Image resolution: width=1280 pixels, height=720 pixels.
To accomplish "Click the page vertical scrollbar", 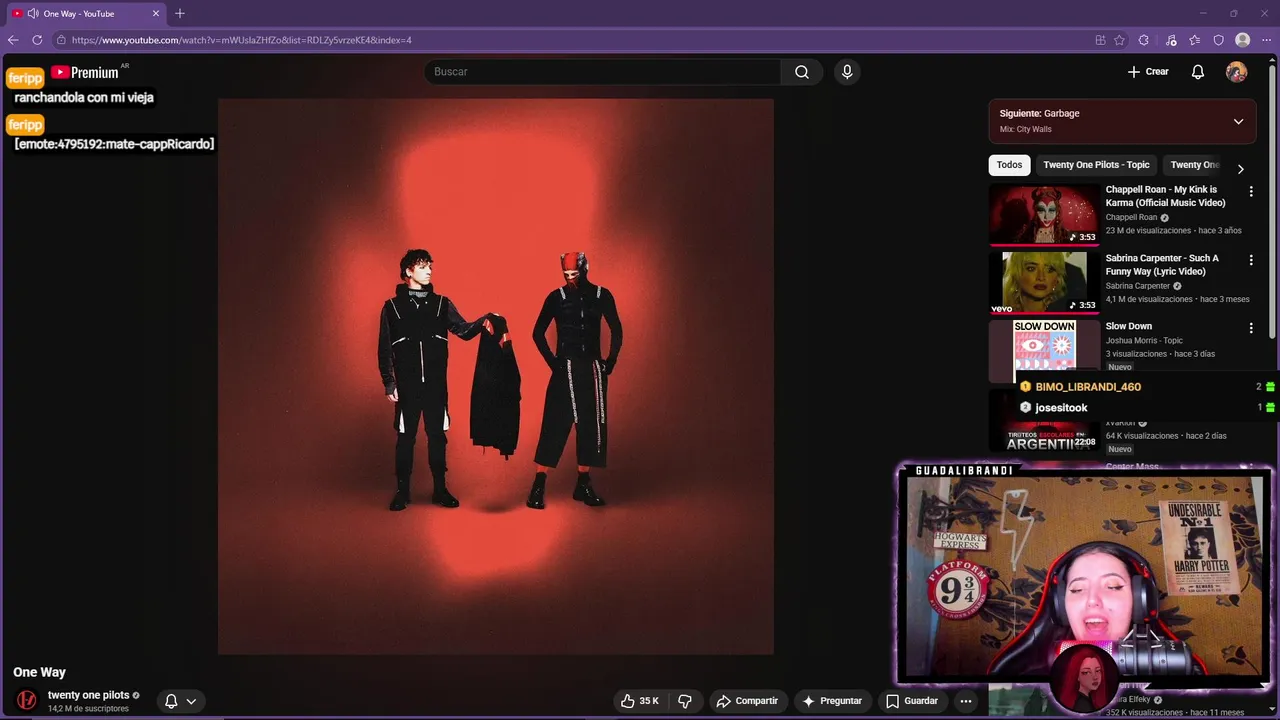I will (1272, 200).
